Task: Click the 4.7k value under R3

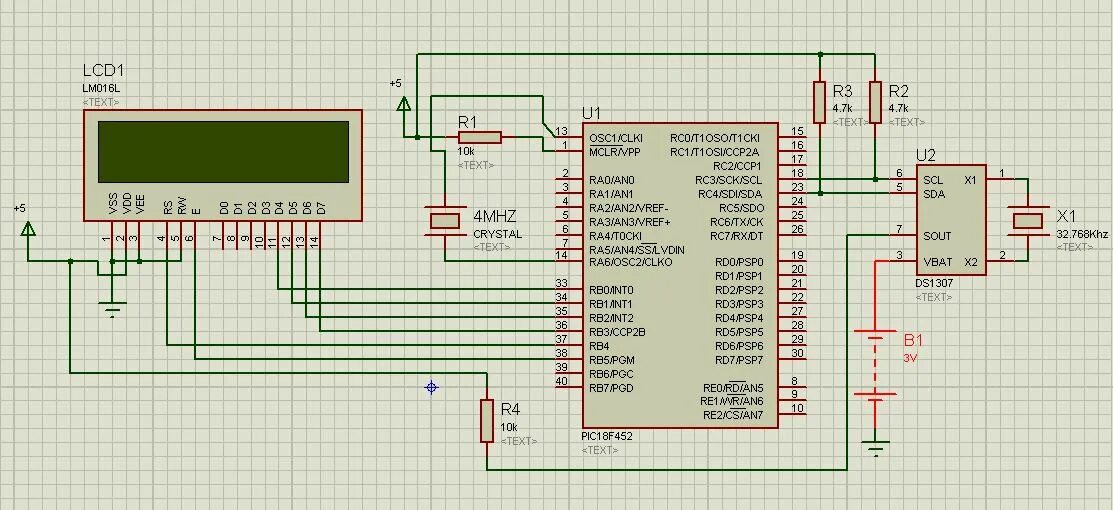Action: tap(842, 109)
